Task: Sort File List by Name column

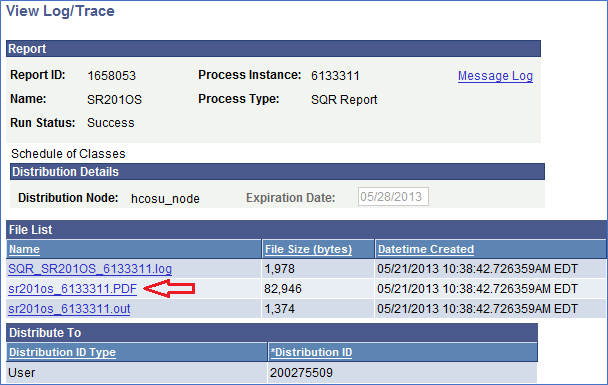Action: pyautogui.click(x=24, y=249)
